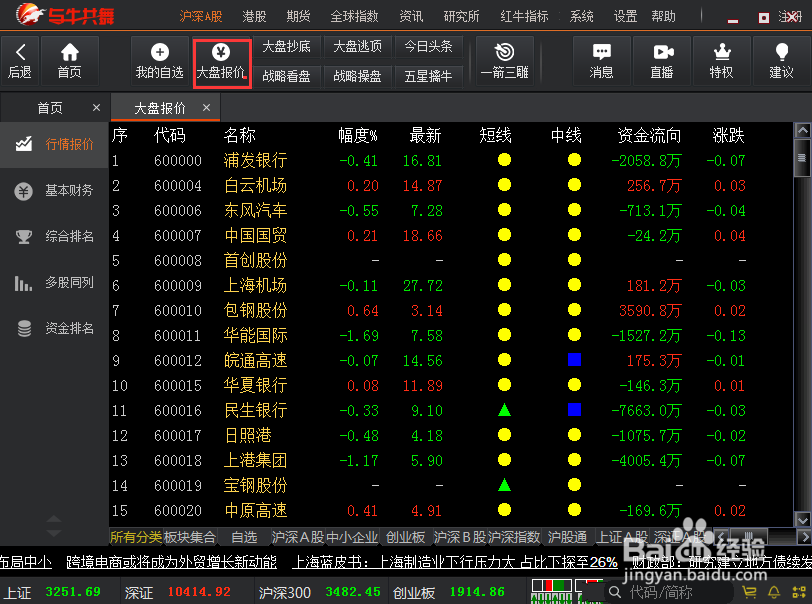Select the 中原高速 stock row name
Screen dimensions: 812x604
click(x=255, y=510)
